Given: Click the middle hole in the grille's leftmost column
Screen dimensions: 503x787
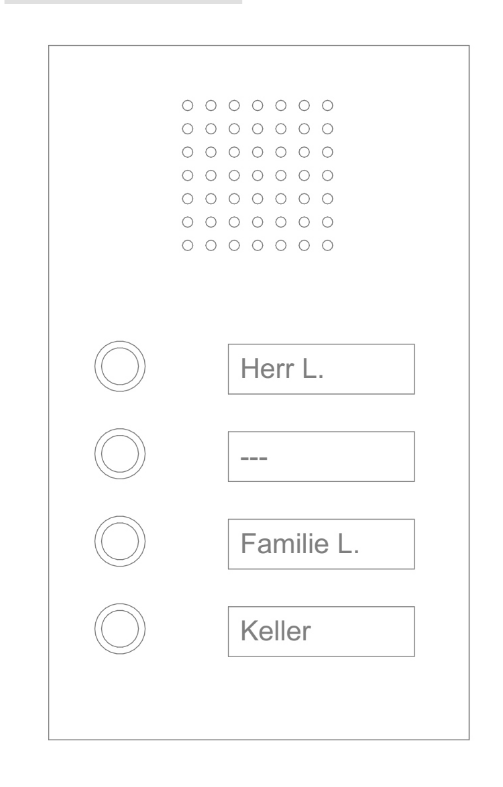Looking at the screenshot, I should click(187, 175).
